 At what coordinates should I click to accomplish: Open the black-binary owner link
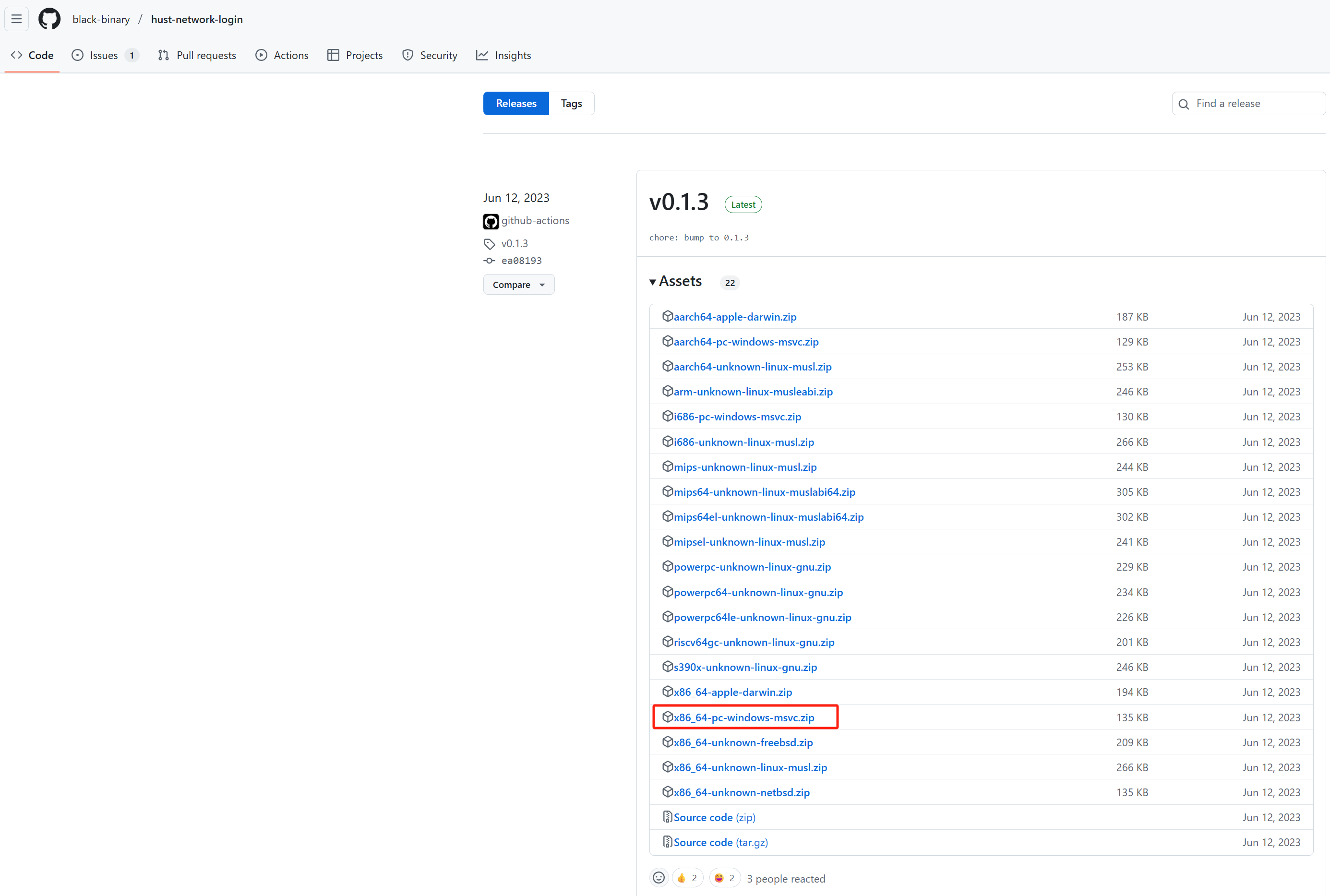[101, 19]
